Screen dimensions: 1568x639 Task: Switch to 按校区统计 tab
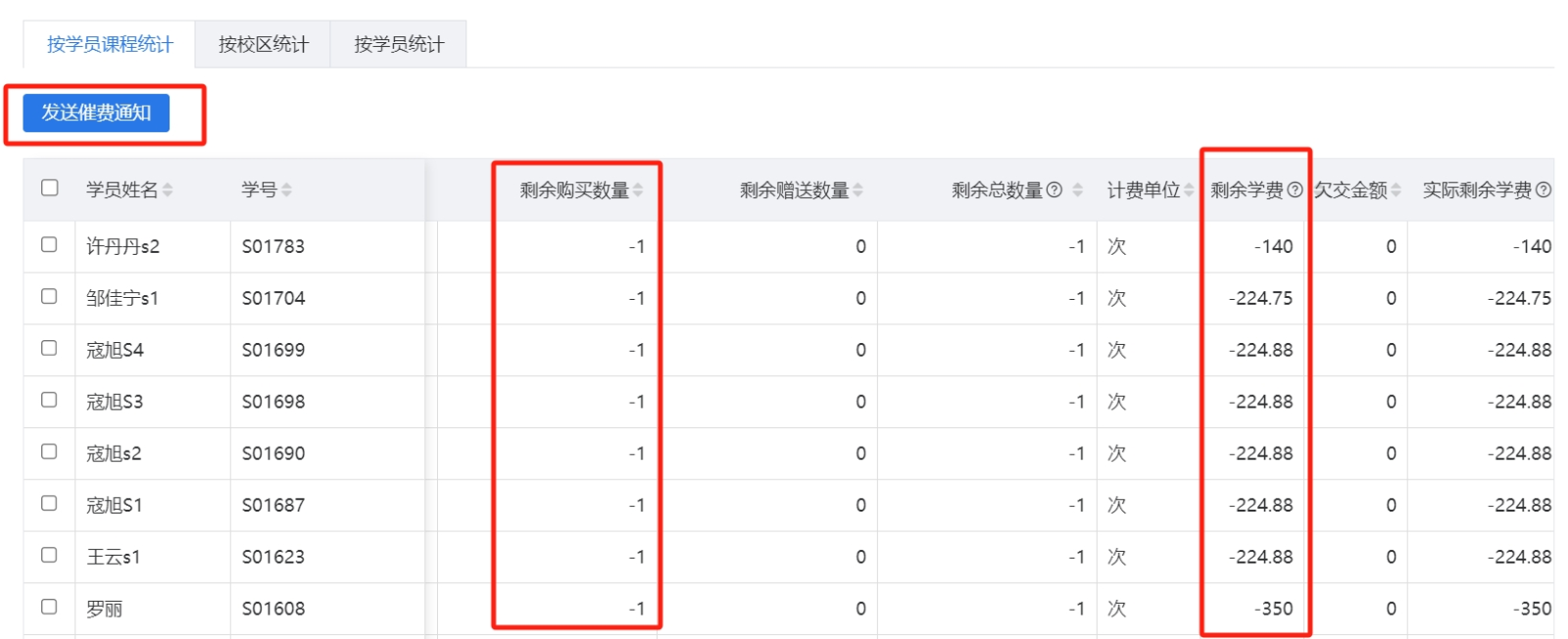(x=263, y=44)
